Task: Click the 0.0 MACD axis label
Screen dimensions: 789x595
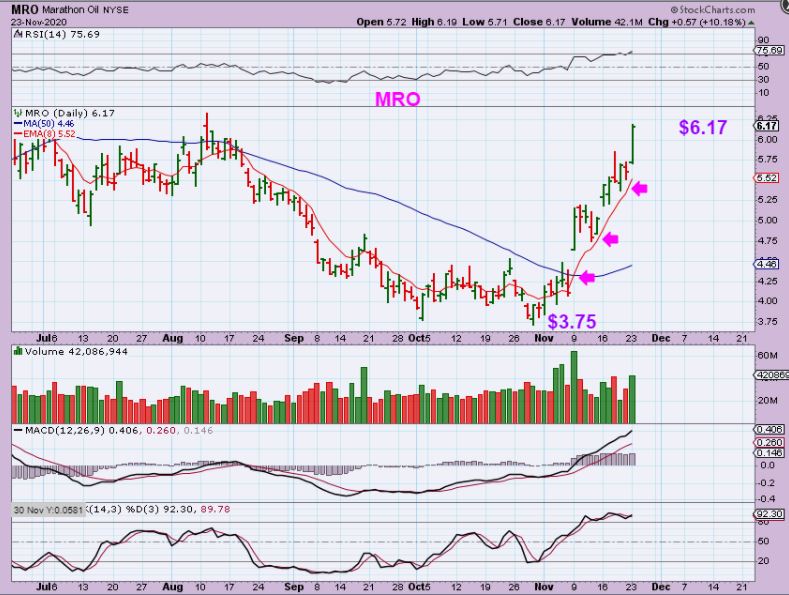Action: [x=767, y=465]
